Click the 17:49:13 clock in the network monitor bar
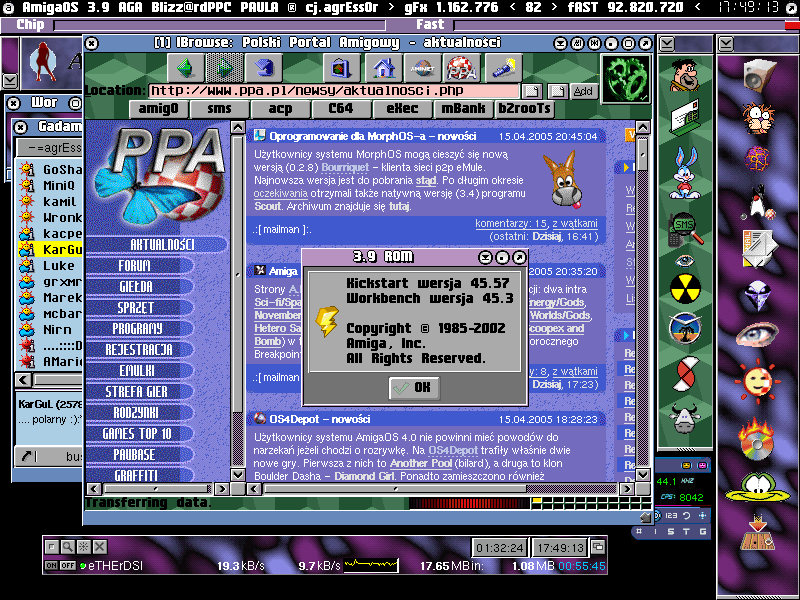Screen dimensions: 800x600 tap(560, 548)
